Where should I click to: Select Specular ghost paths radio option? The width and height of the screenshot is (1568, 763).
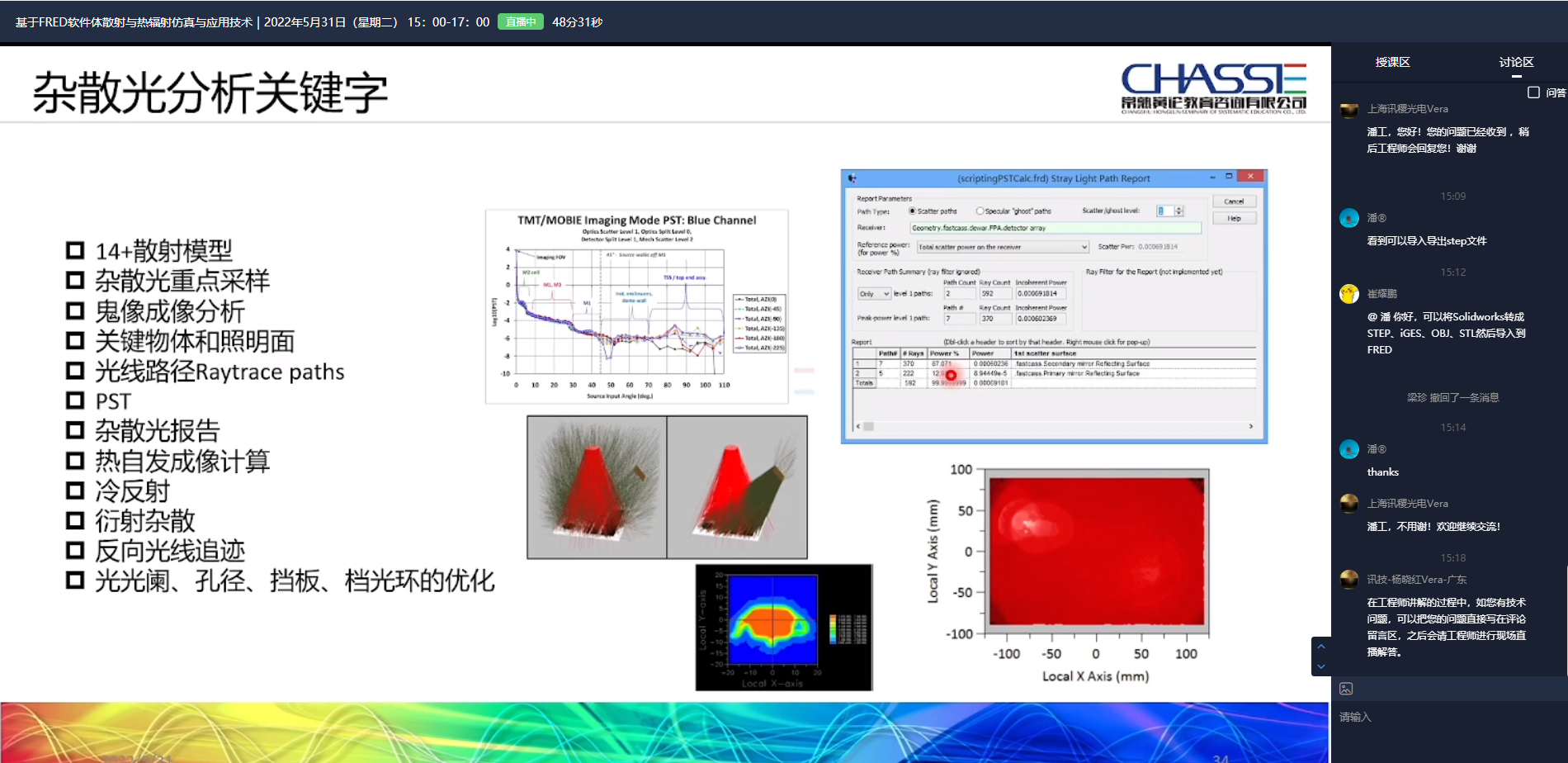pos(980,211)
